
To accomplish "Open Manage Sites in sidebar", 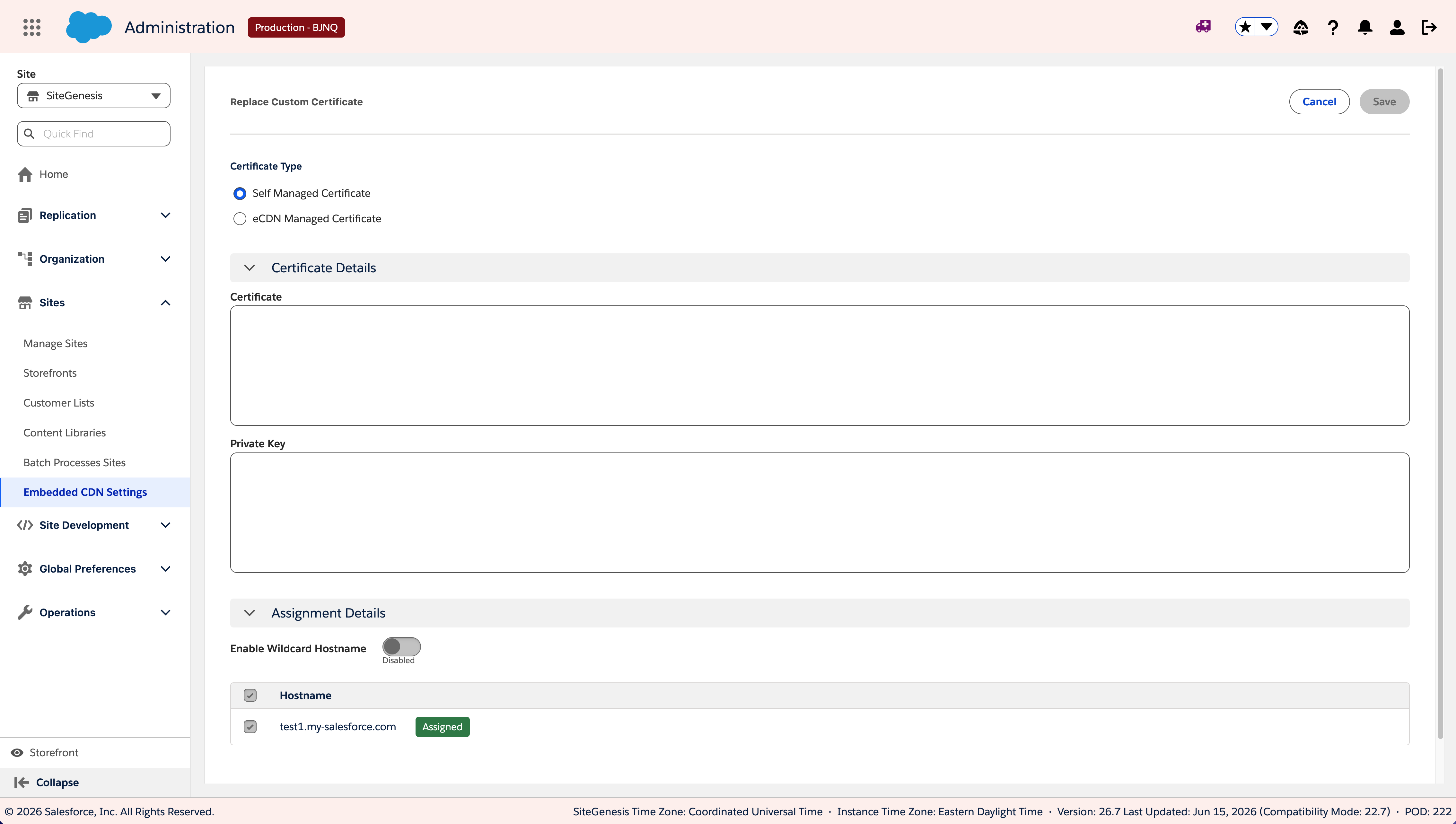I will click(56, 344).
